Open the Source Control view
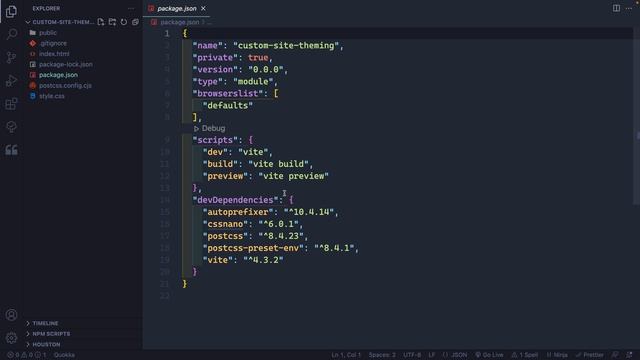The height and width of the screenshot is (360, 640). coord(11,57)
